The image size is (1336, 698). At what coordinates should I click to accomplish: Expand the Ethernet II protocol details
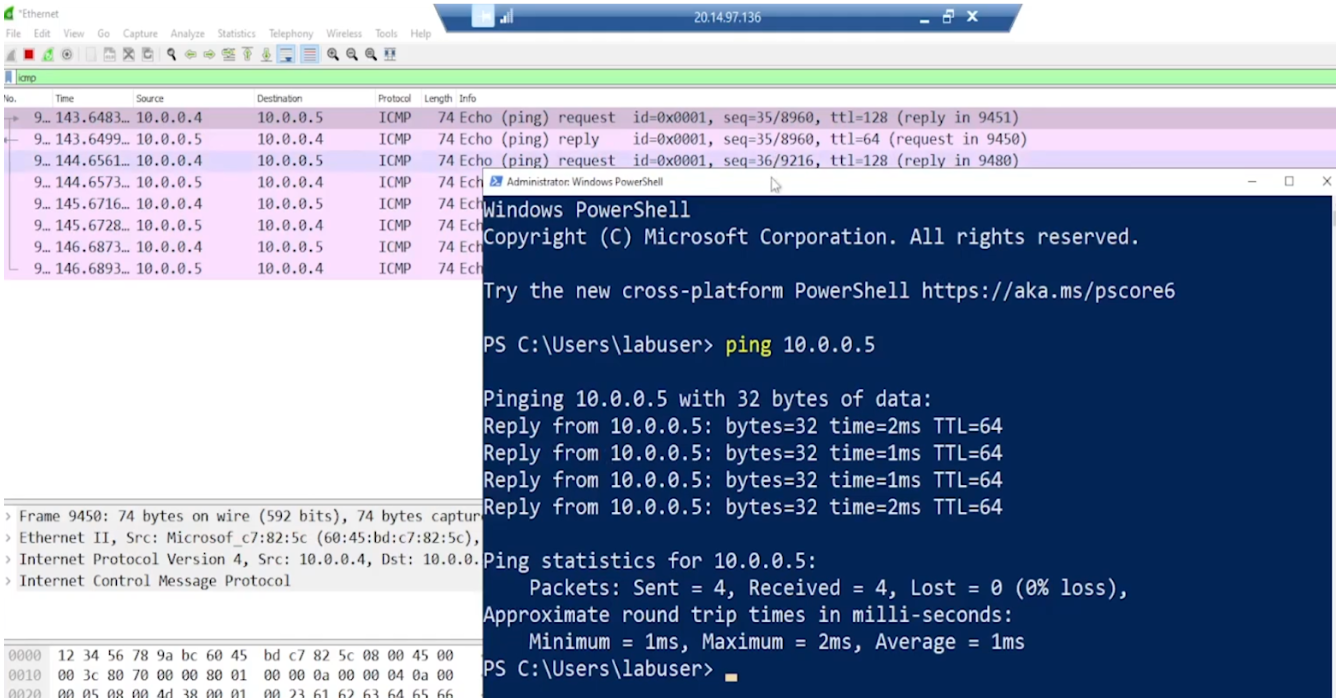tap(7, 538)
